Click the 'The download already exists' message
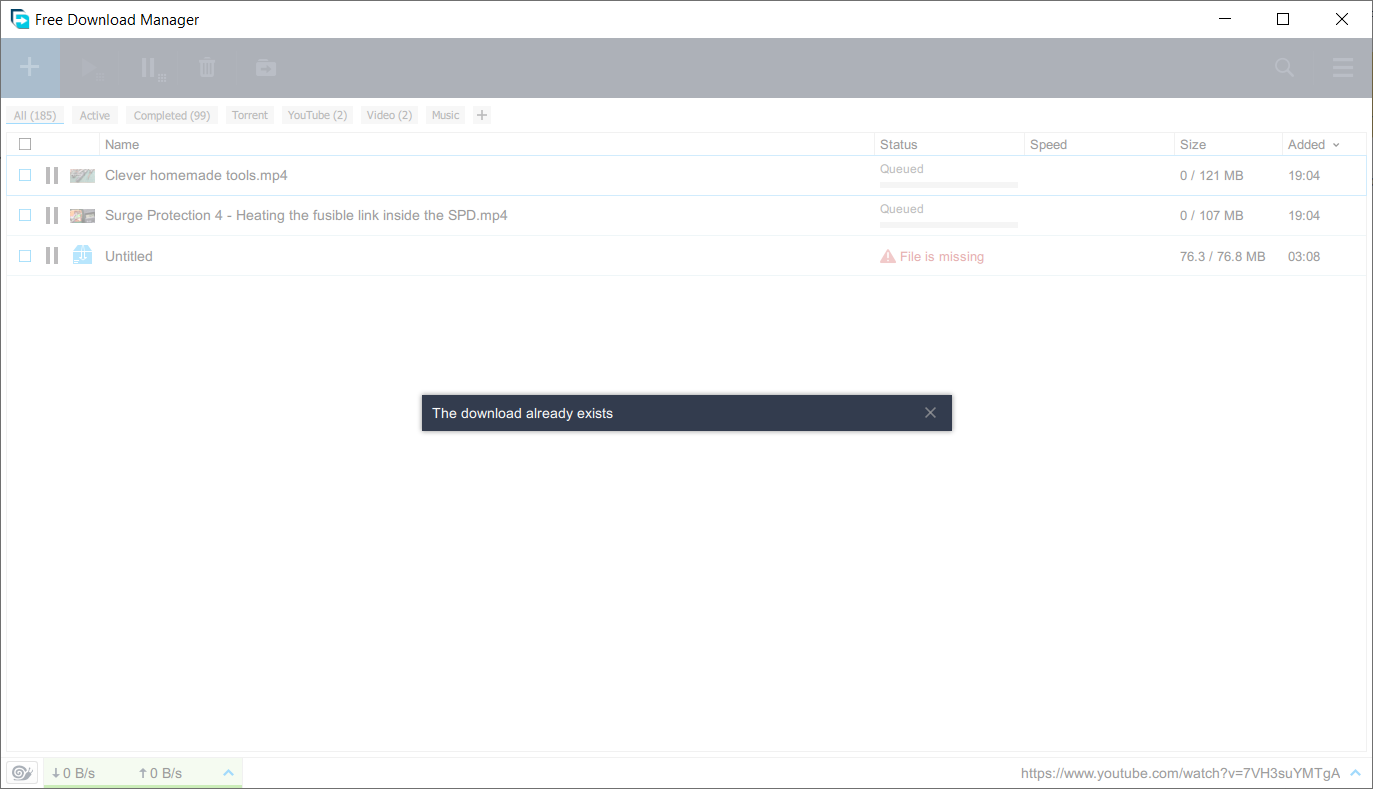Viewport: 1373px width, 789px height. pos(522,413)
